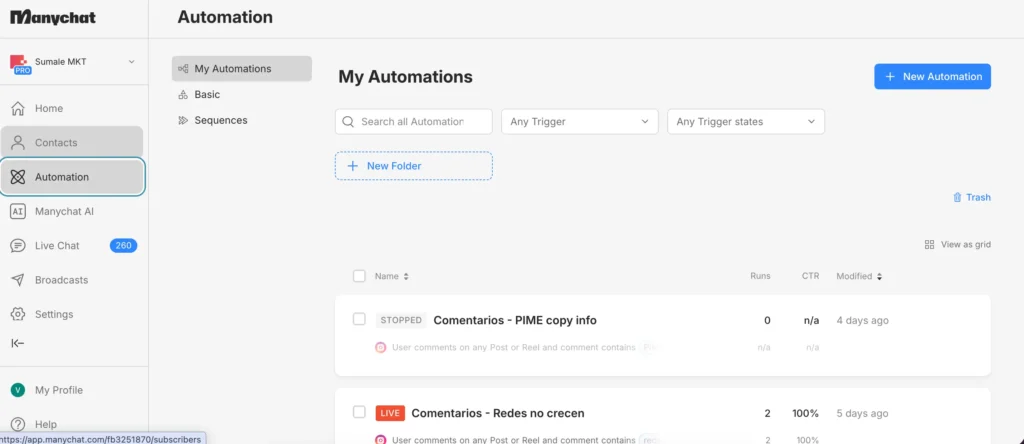The height and width of the screenshot is (444, 1024).
Task: Open My Profile
Action: coord(72,390)
